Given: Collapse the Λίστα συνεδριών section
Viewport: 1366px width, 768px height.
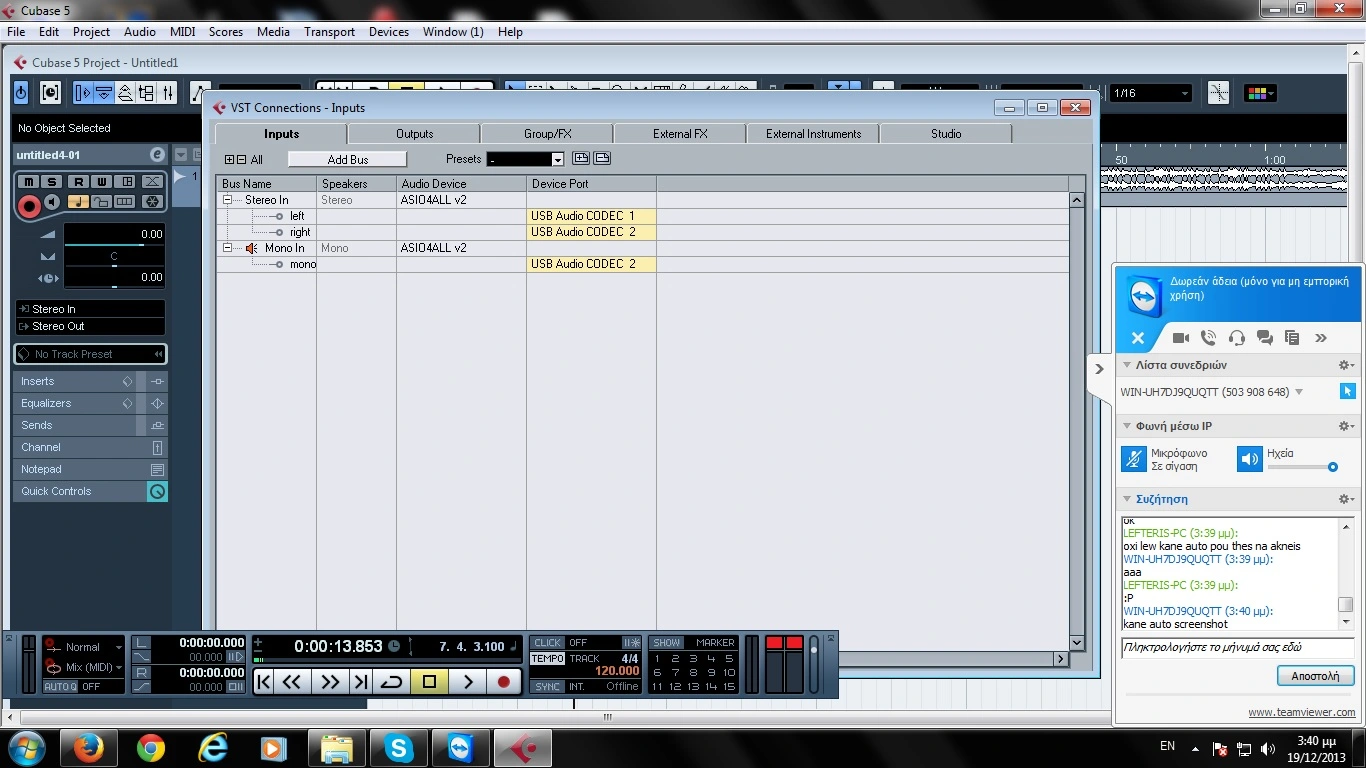Looking at the screenshot, I should click(x=1126, y=366).
